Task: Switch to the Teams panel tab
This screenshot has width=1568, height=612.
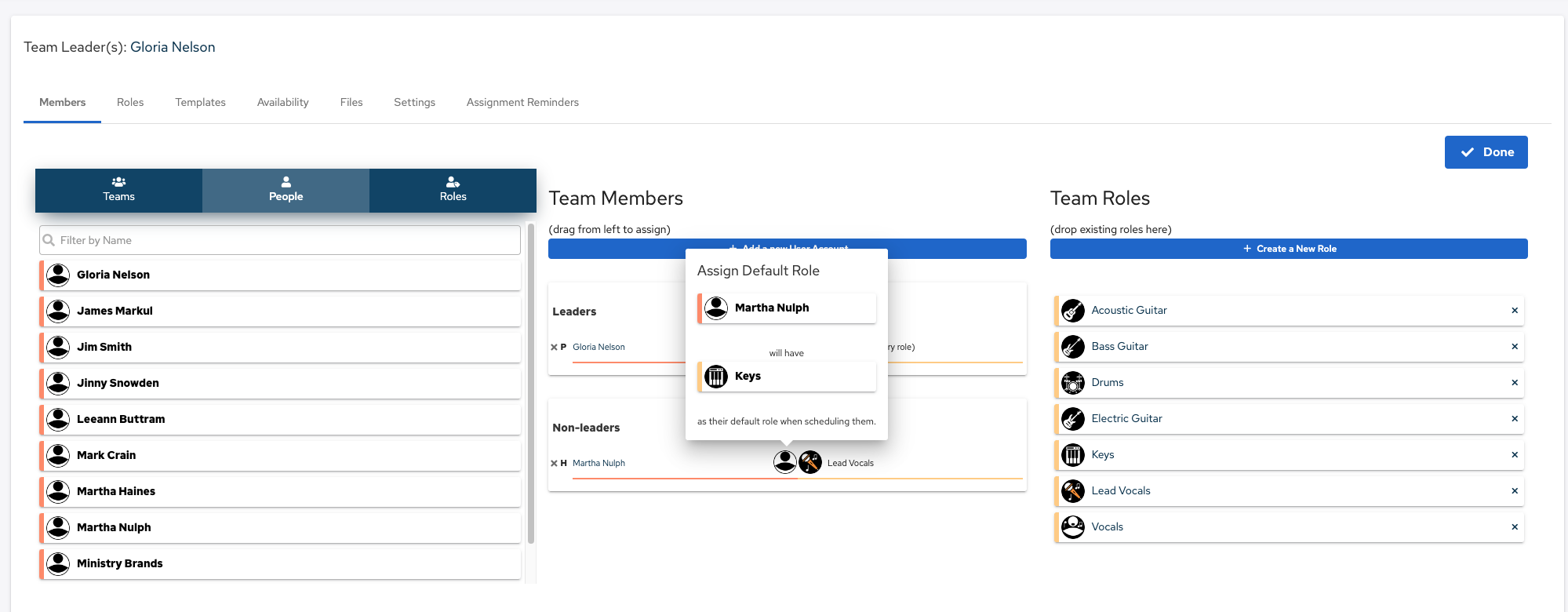Action: pos(118,190)
